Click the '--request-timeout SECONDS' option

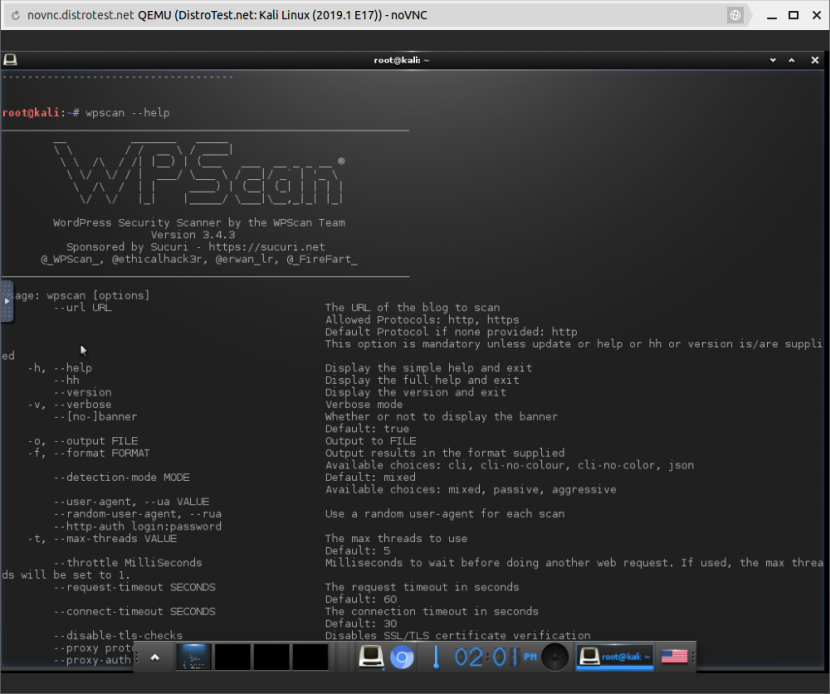pos(134,587)
